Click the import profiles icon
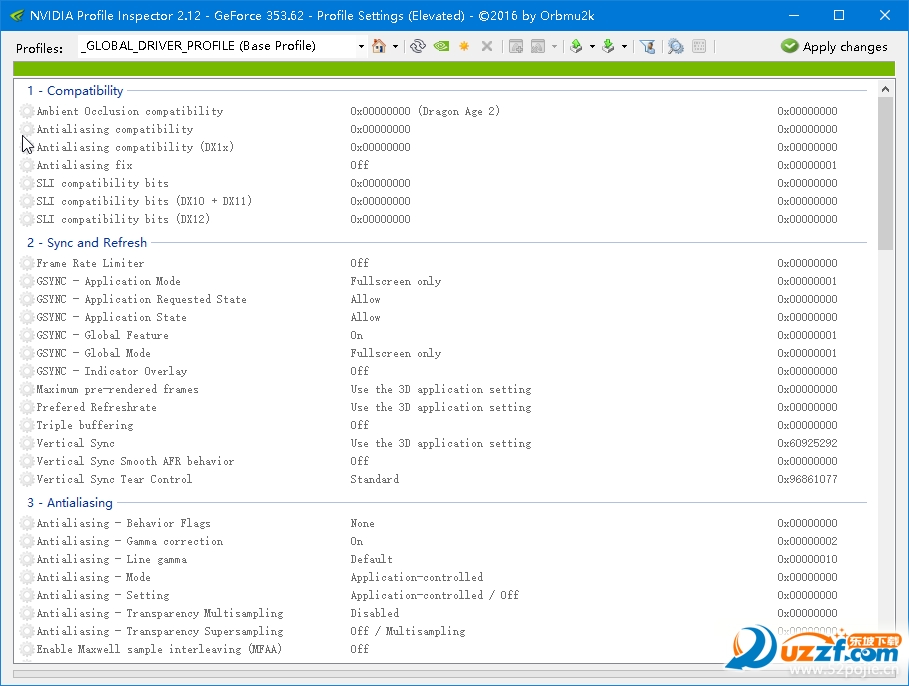Viewport: 909px width, 686px height. tap(608, 46)
